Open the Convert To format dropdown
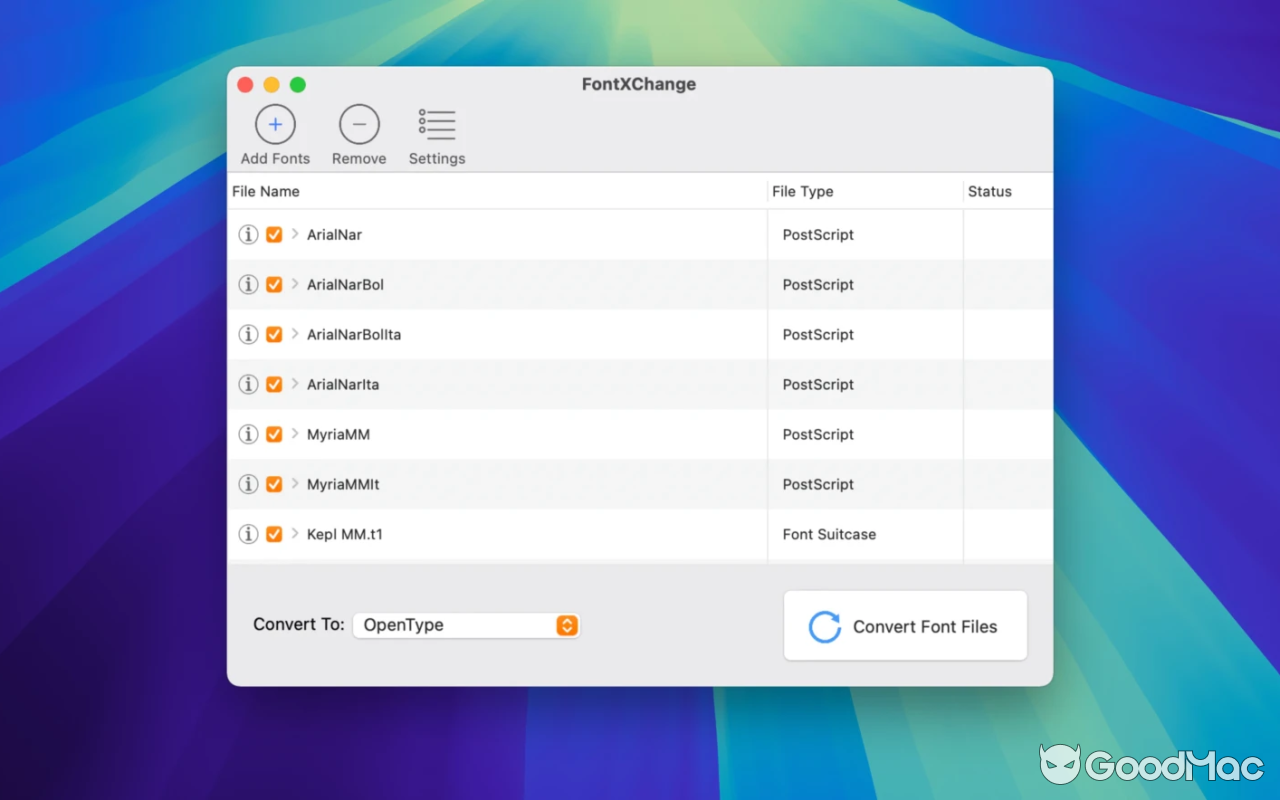 click(566, 625)
